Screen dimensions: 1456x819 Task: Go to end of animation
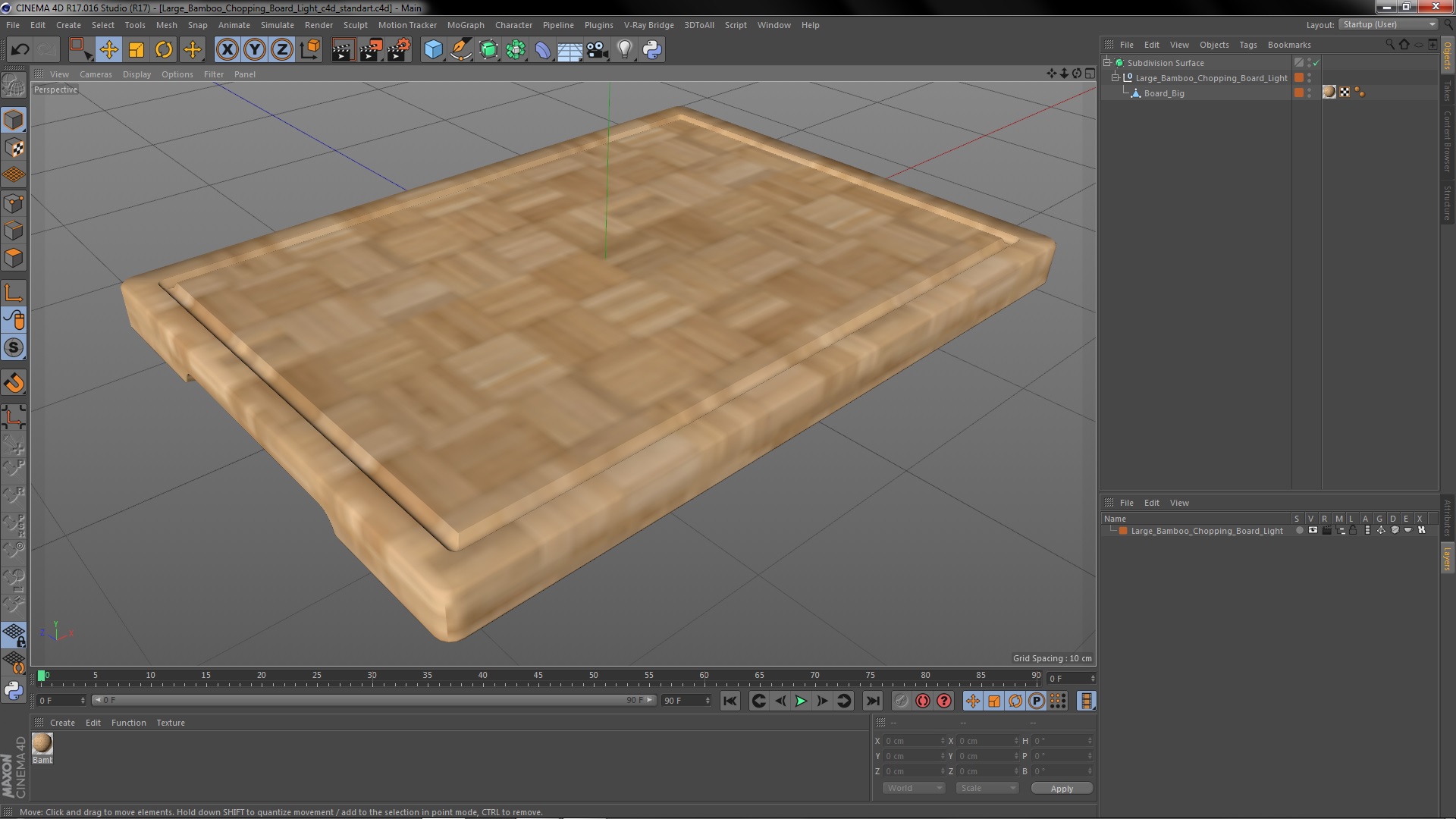873,701
